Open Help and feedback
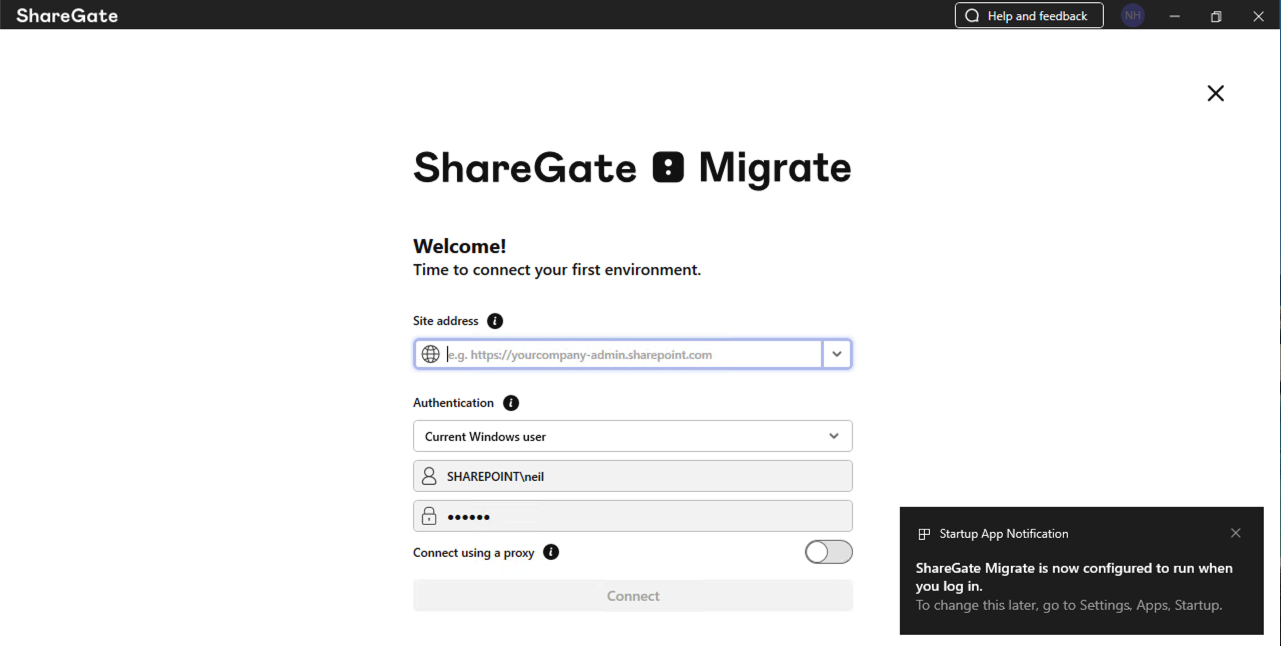This screenshot has height=646, width=1281. click(1029, 16)
